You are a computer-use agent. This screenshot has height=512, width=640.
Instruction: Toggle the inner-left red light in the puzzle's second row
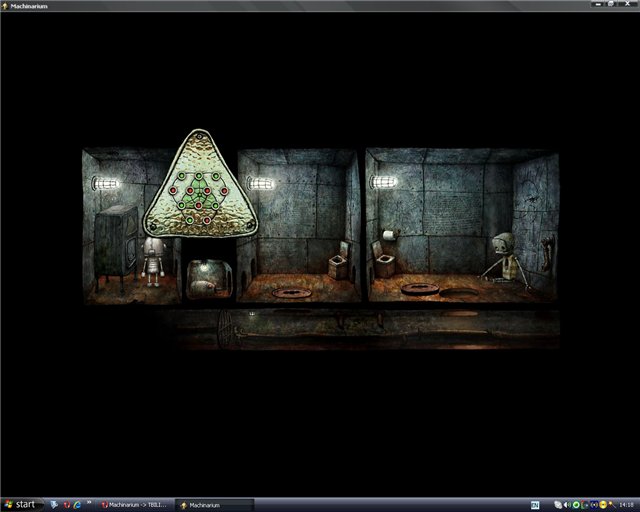tap(190, 190)
